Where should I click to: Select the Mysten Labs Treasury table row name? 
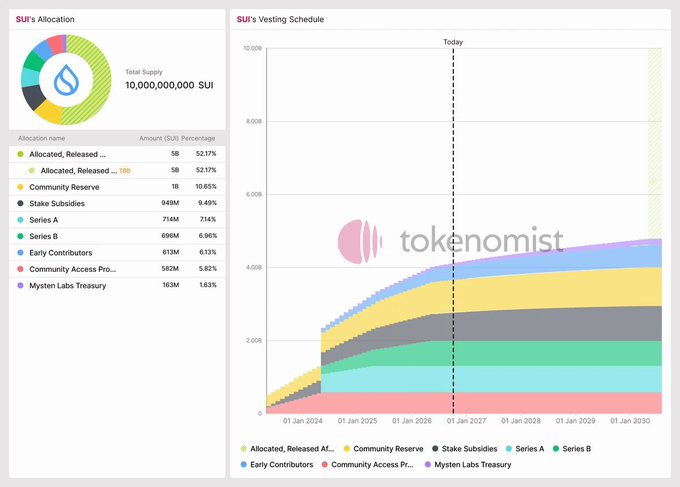coord(68,286)
